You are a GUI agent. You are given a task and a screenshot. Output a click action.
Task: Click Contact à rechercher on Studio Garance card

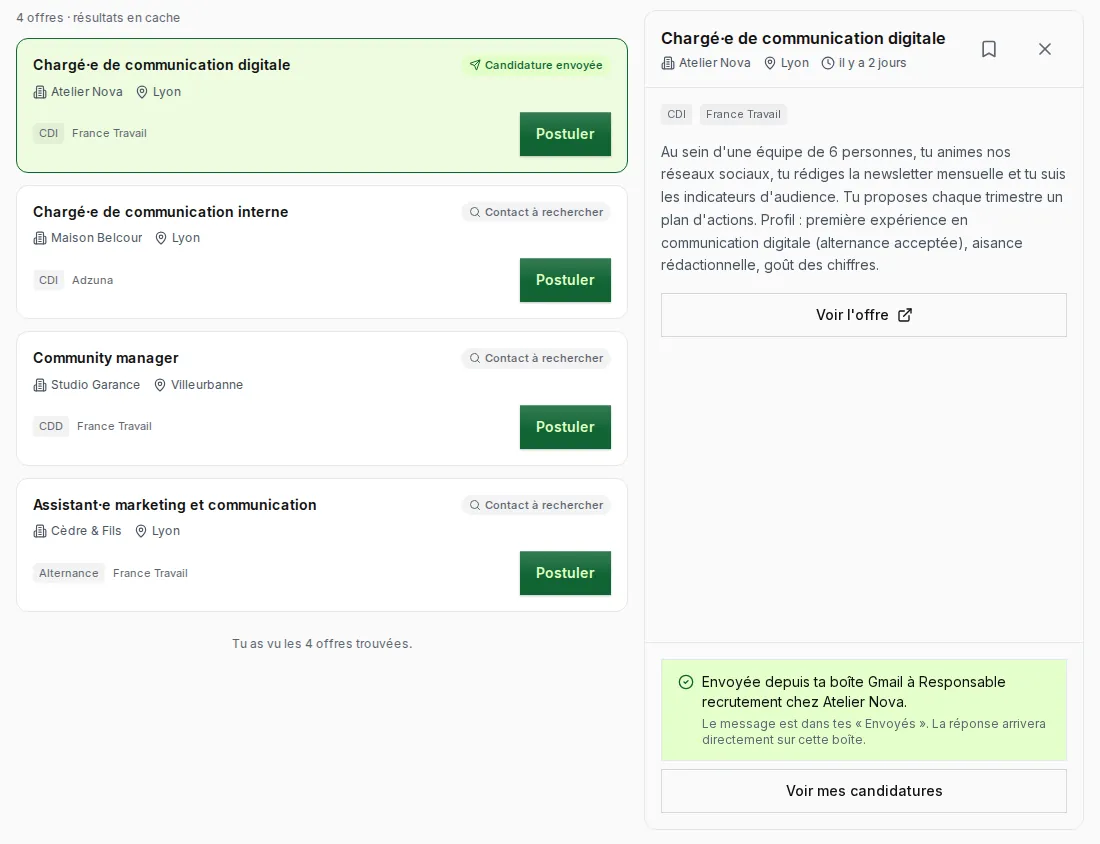(536, 358)
